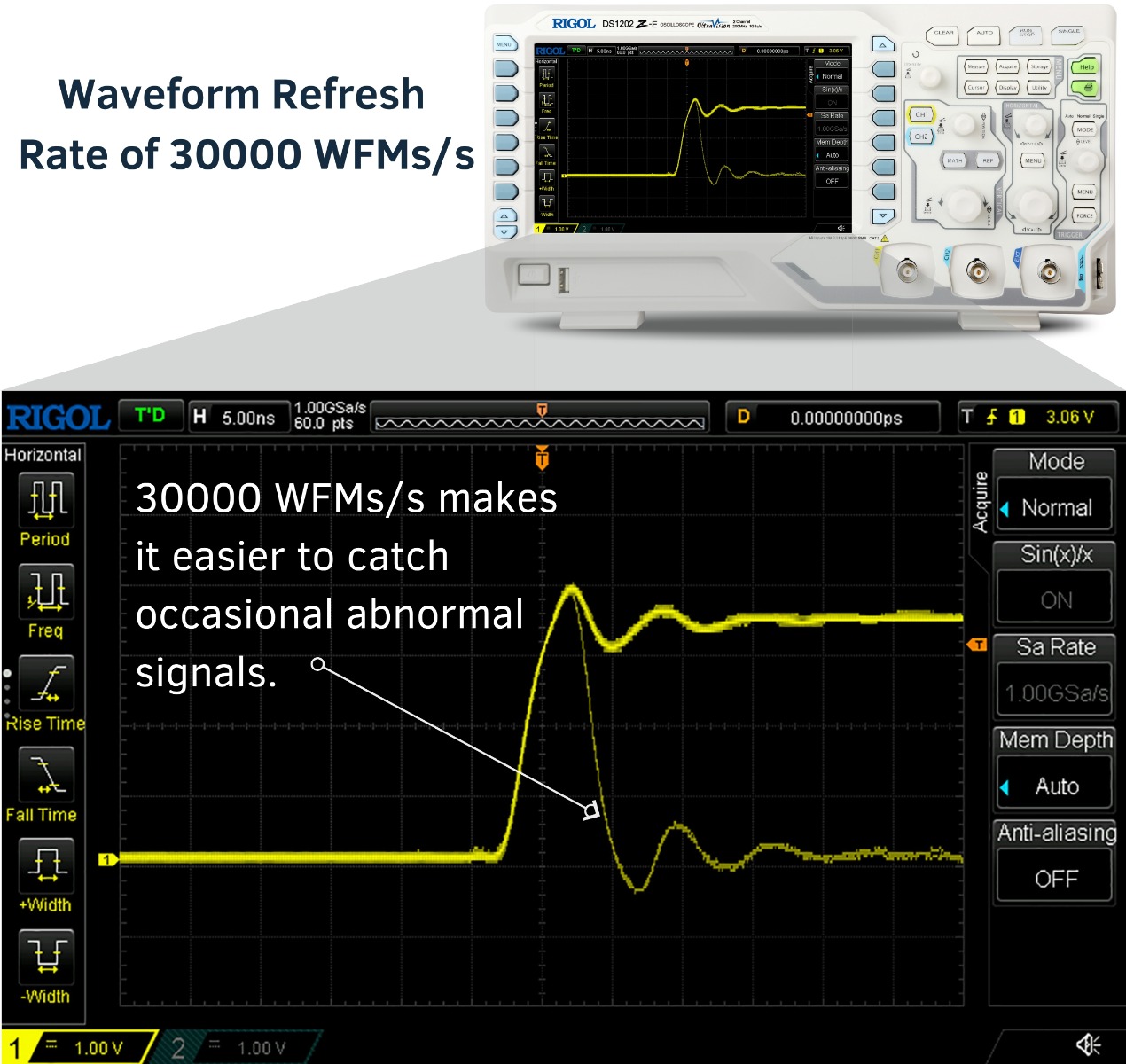This screenshot has height=1064, width=1126.
Task: Click the H 5.00ns timebase box in enlarged screen
Action: coord(239,417)
